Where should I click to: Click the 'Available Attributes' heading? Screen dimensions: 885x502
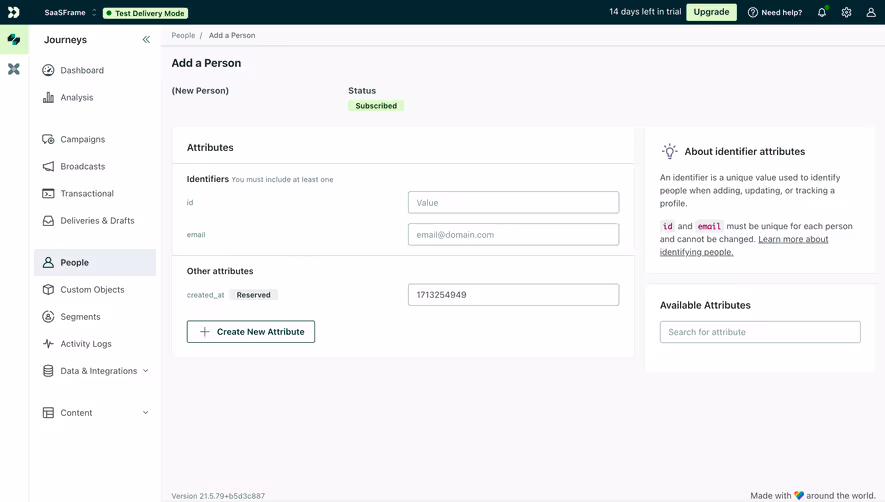point(705,305)
